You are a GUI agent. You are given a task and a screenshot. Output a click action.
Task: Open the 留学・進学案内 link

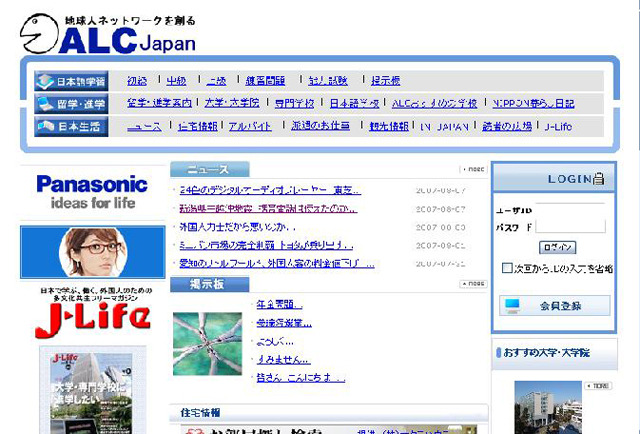click(159, 103)
